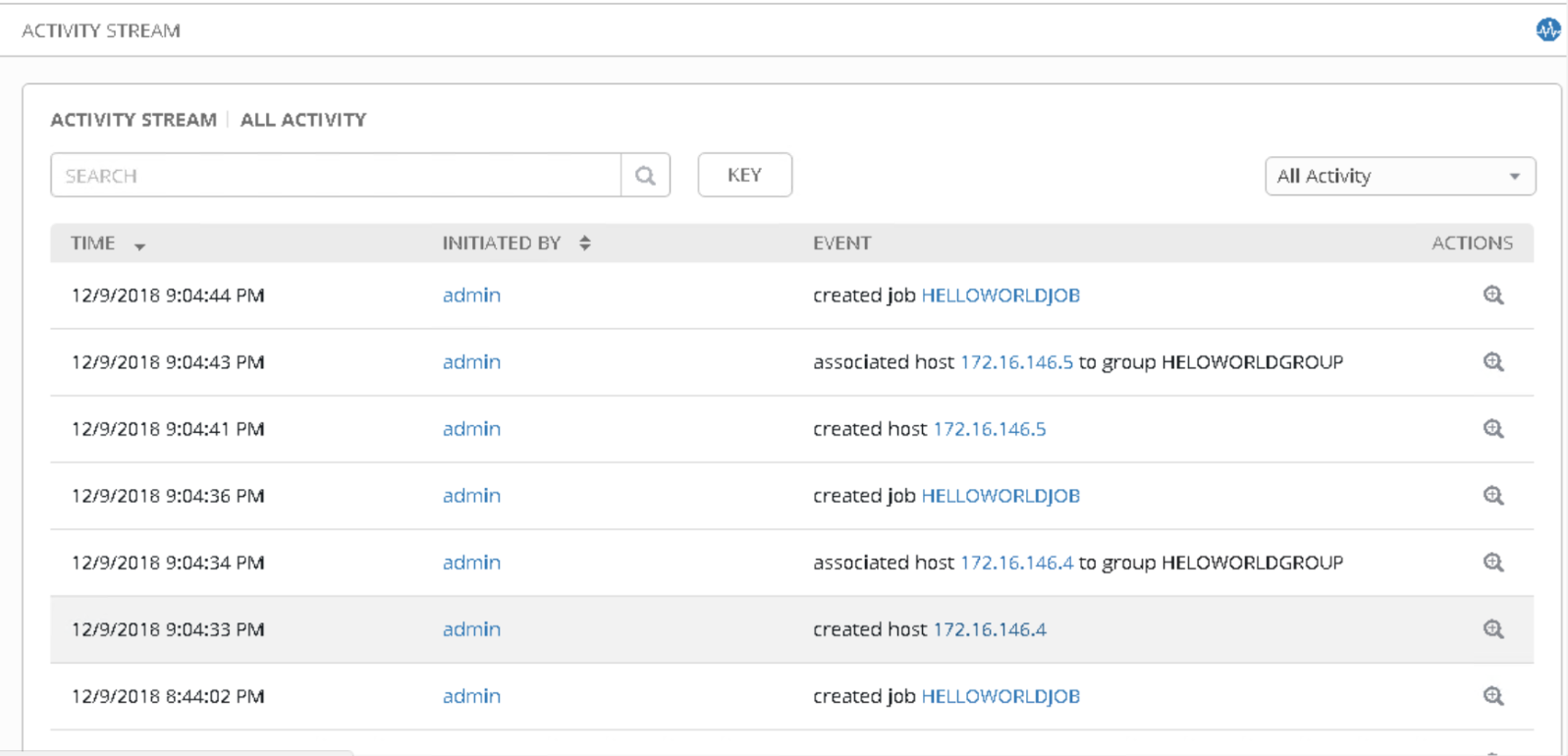Open admin link in 9:04:44 PM row
Image resolution: width=1568 pixels, height=756 pixels.
pos(471,296)
